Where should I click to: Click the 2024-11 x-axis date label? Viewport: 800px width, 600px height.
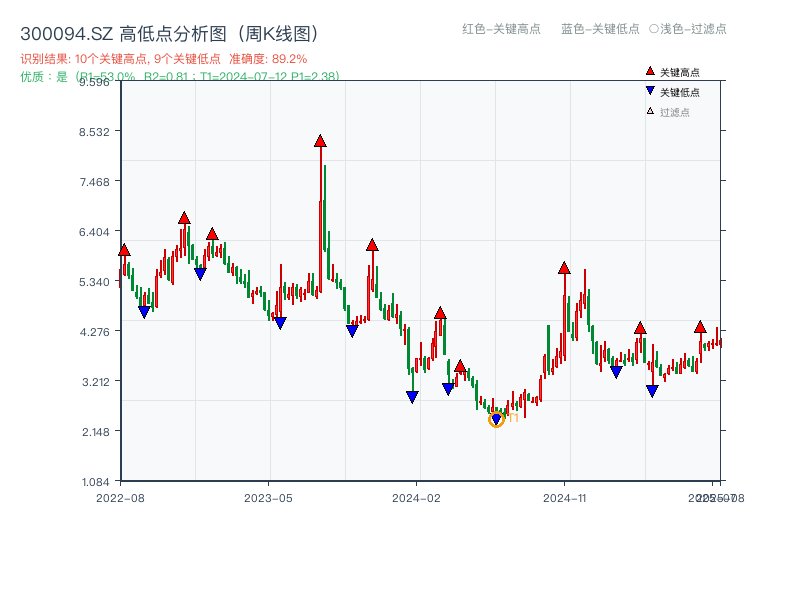564,498
